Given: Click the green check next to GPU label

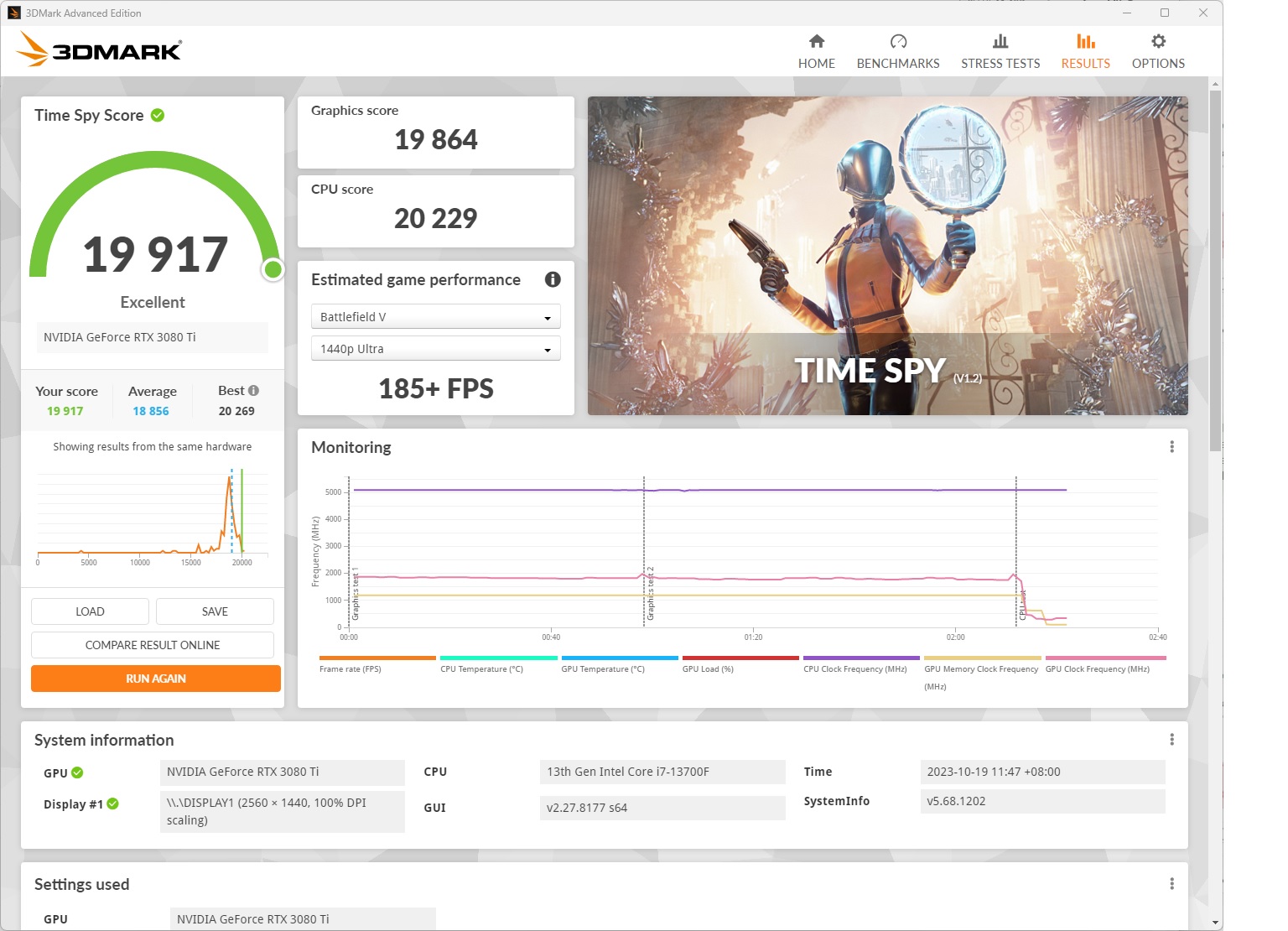Looking at the screenshot, I should [x=77, y=772].
